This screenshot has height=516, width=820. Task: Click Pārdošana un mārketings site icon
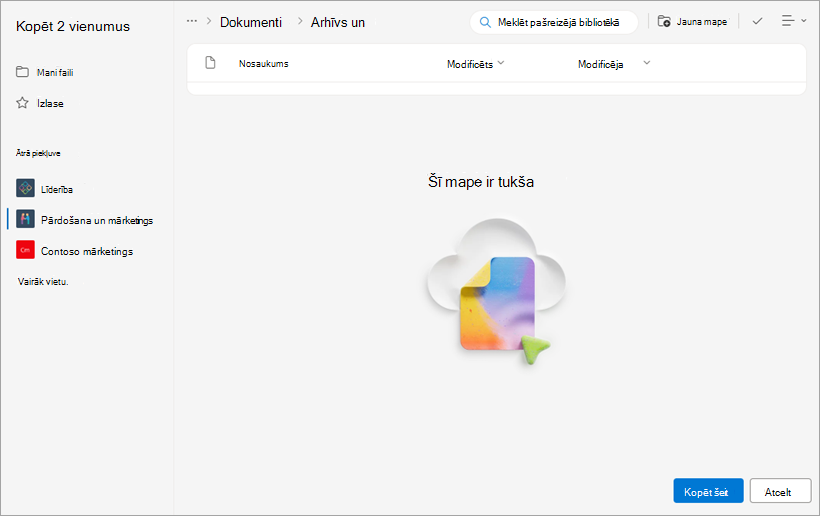click(25, 220)
